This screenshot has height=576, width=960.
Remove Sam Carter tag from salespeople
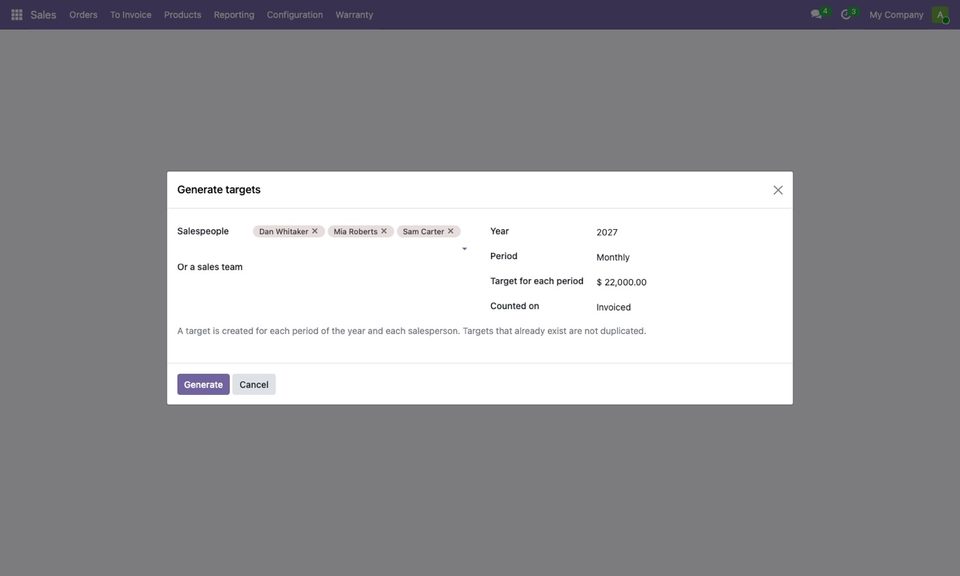451,231
